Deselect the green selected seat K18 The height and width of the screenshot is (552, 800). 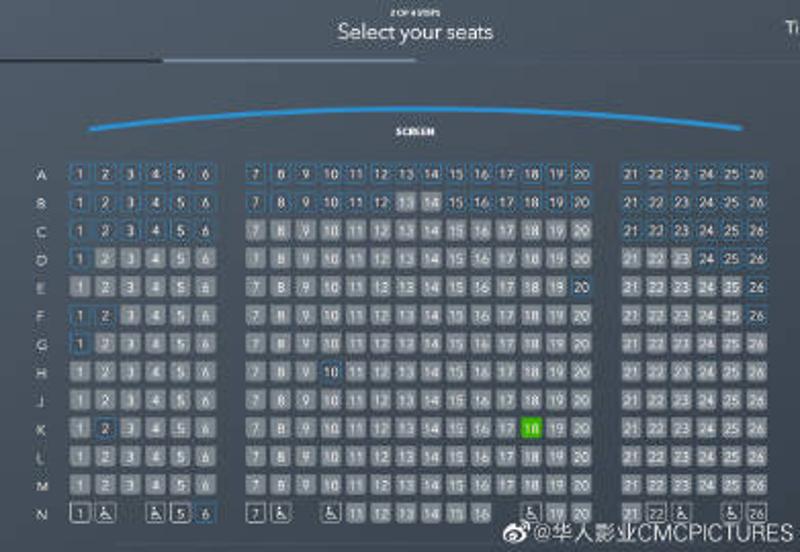[x=532, y=428]
